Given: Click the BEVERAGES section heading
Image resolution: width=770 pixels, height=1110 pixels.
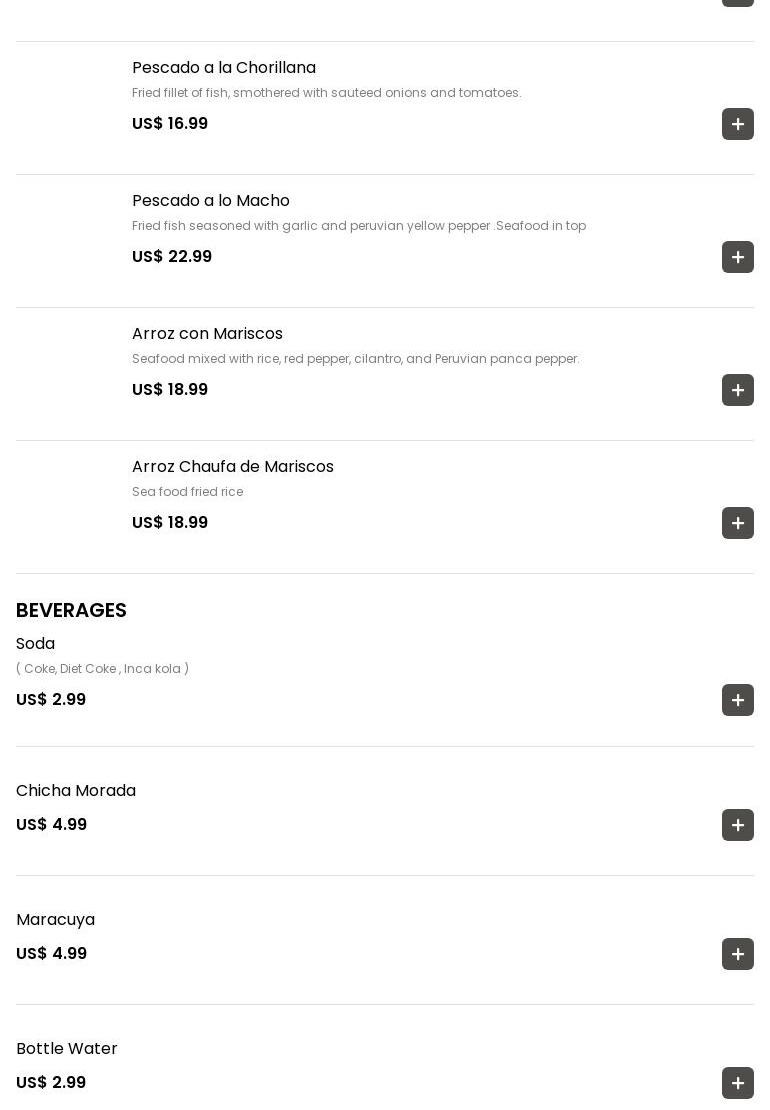Looking at the screenshot, I should [71, 610].
